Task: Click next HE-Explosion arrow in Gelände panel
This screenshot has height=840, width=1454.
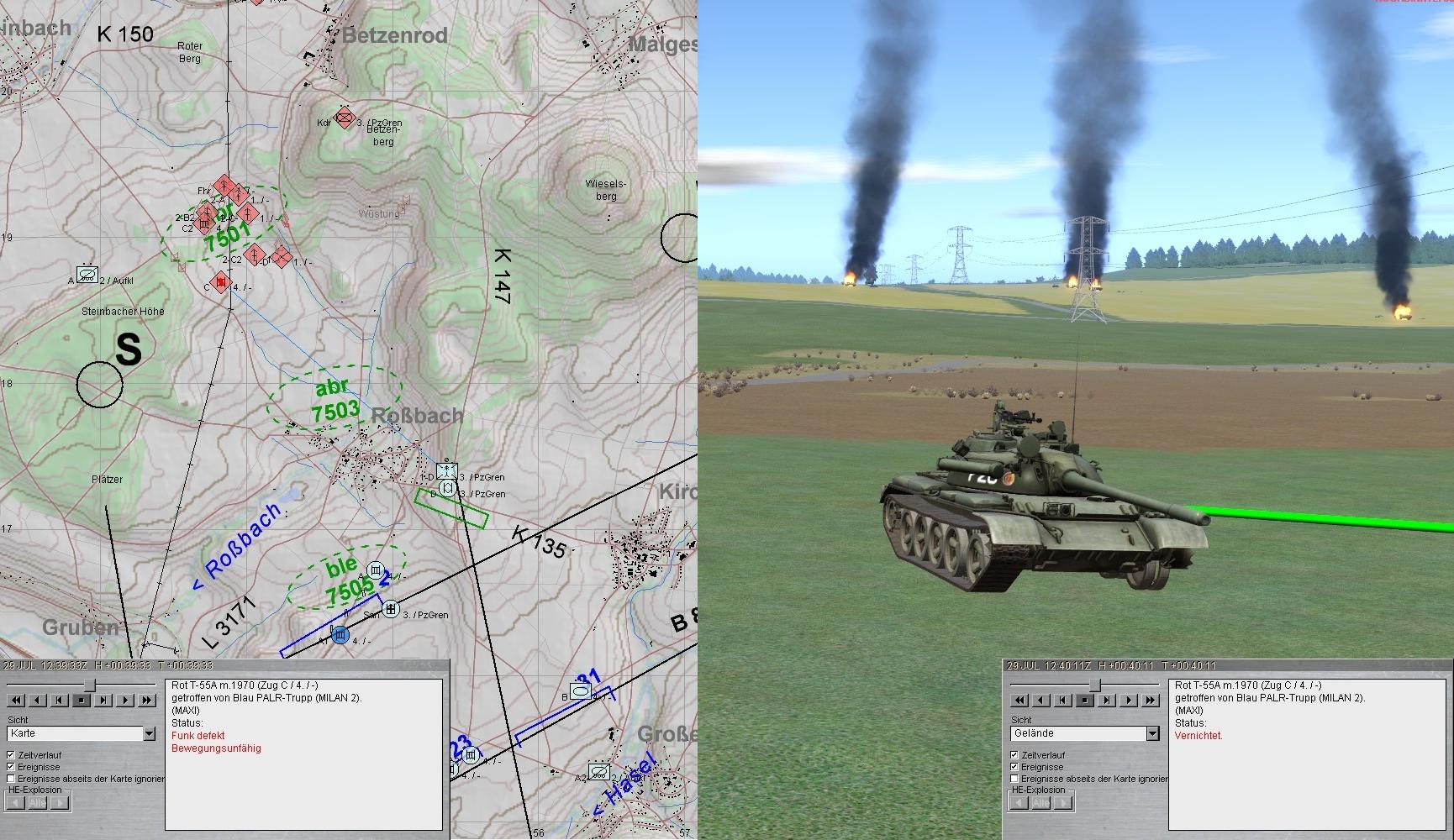Action: coord(1062,803)
